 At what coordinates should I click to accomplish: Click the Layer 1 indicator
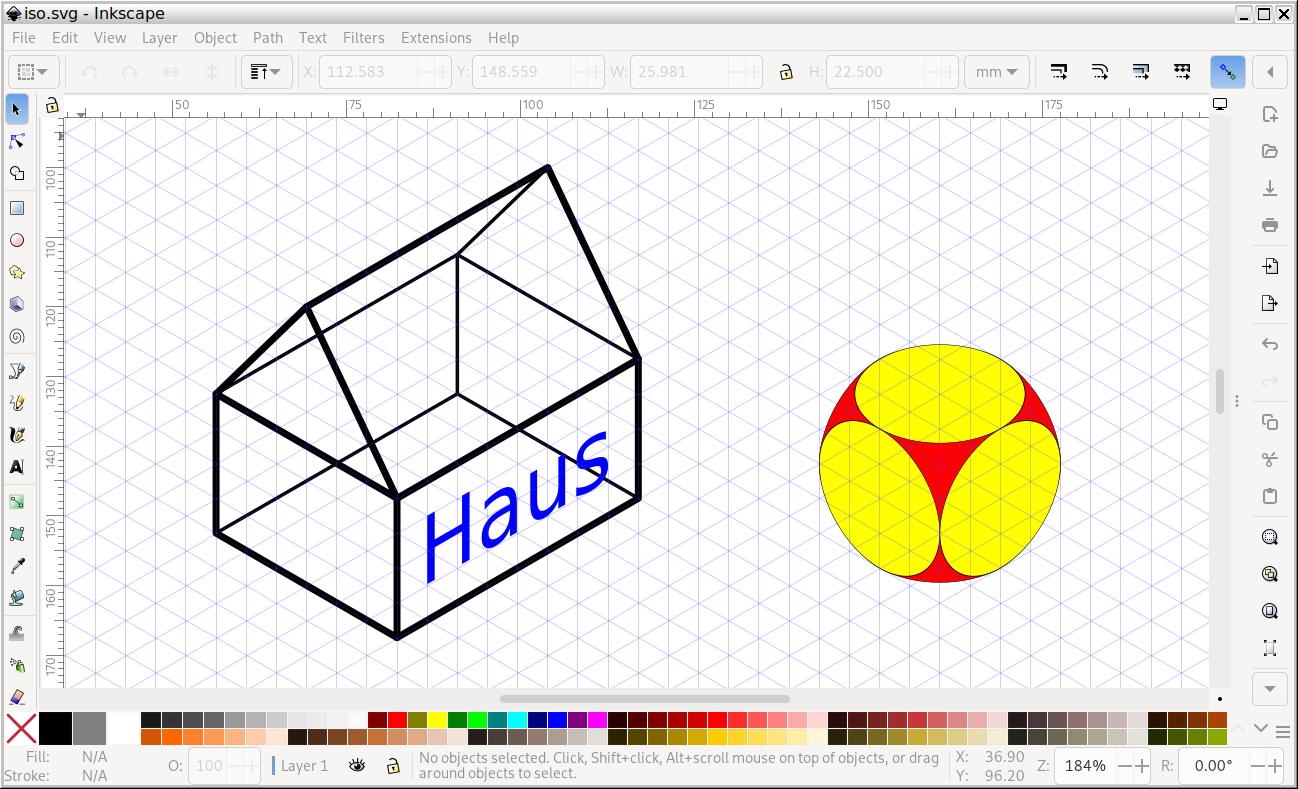pyautogui.click(x=304, y=766)
